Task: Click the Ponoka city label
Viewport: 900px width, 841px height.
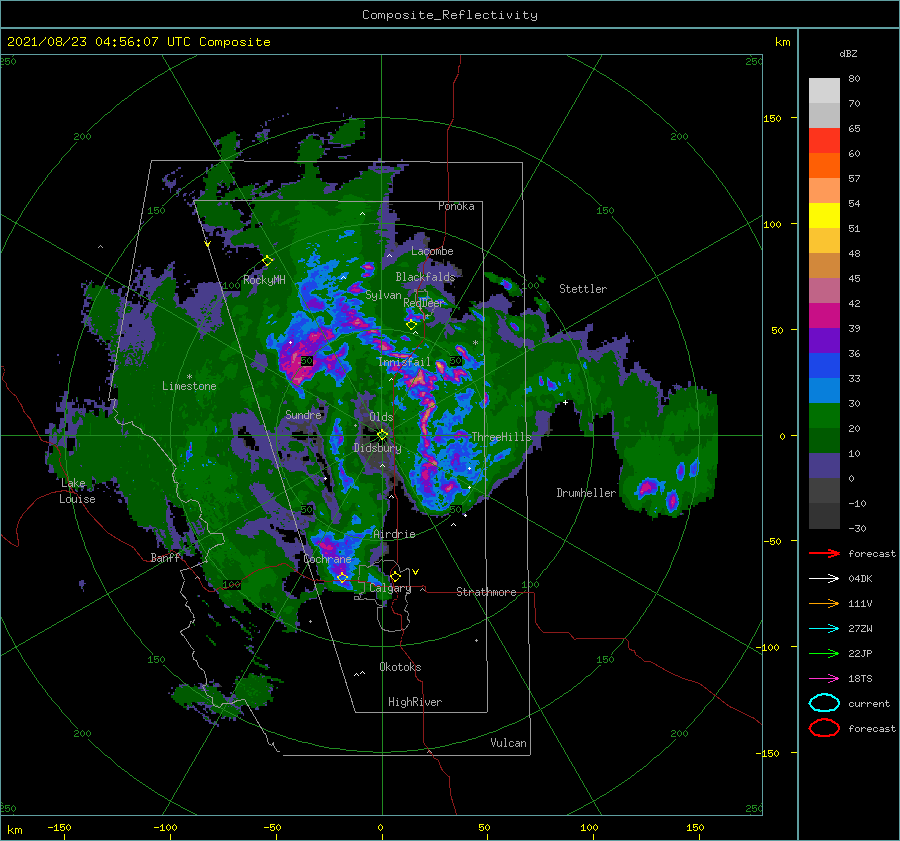Action: 456,206
